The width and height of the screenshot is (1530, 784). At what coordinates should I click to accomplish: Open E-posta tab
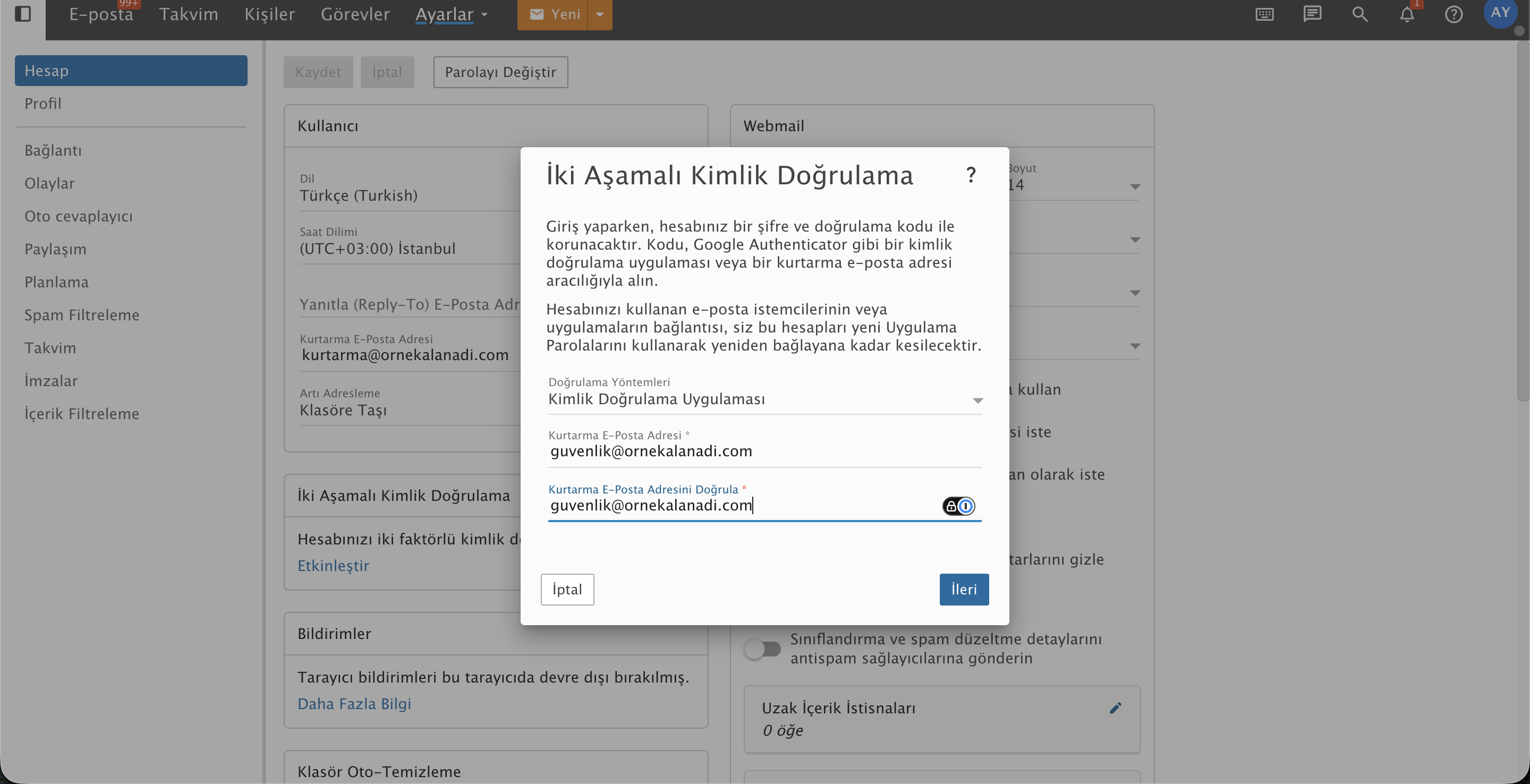pos(101,14)
